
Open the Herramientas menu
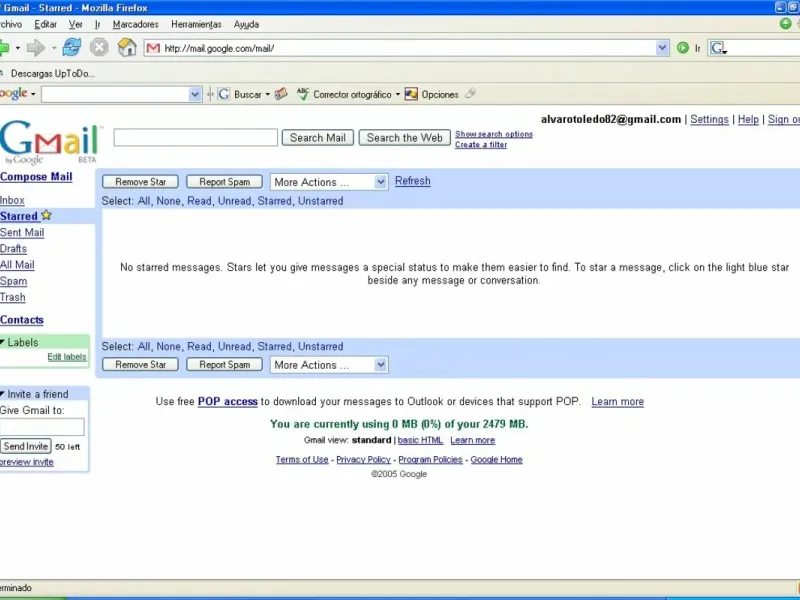[196, 24]
